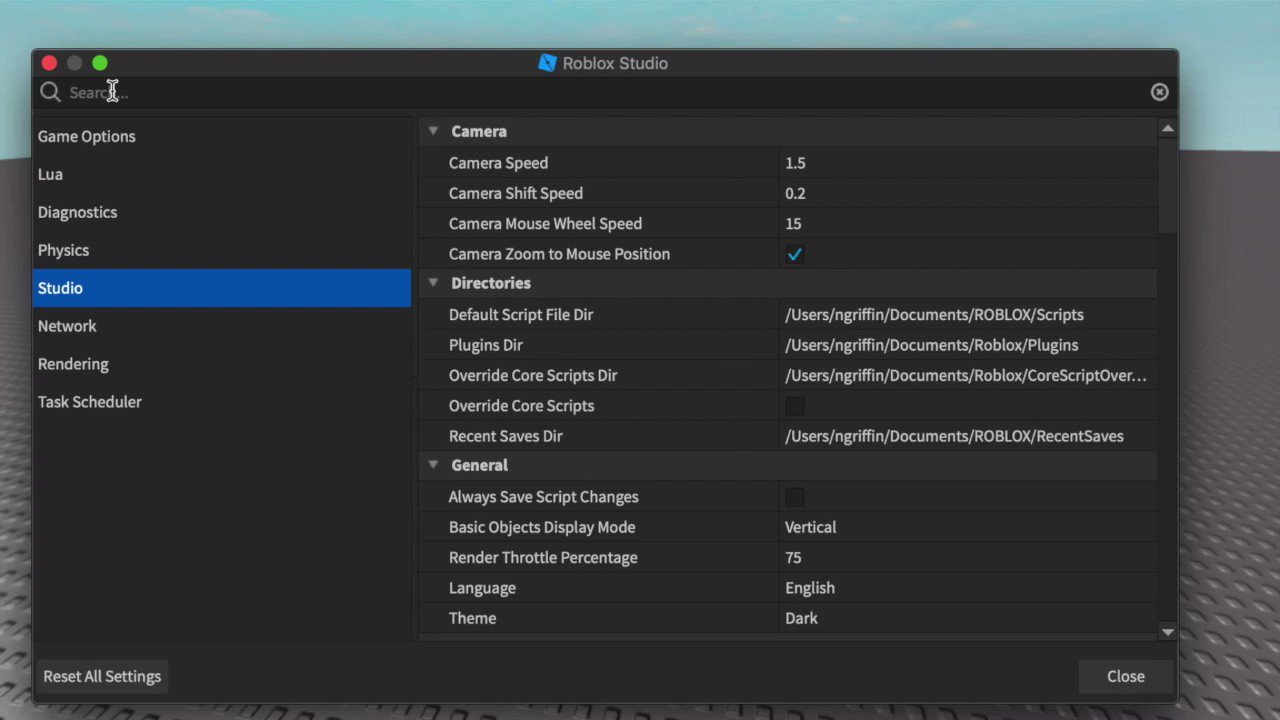The height and width of the screenshot is (720, 1280).
Task: Select the Plugins Dir label
Action: 485,345
